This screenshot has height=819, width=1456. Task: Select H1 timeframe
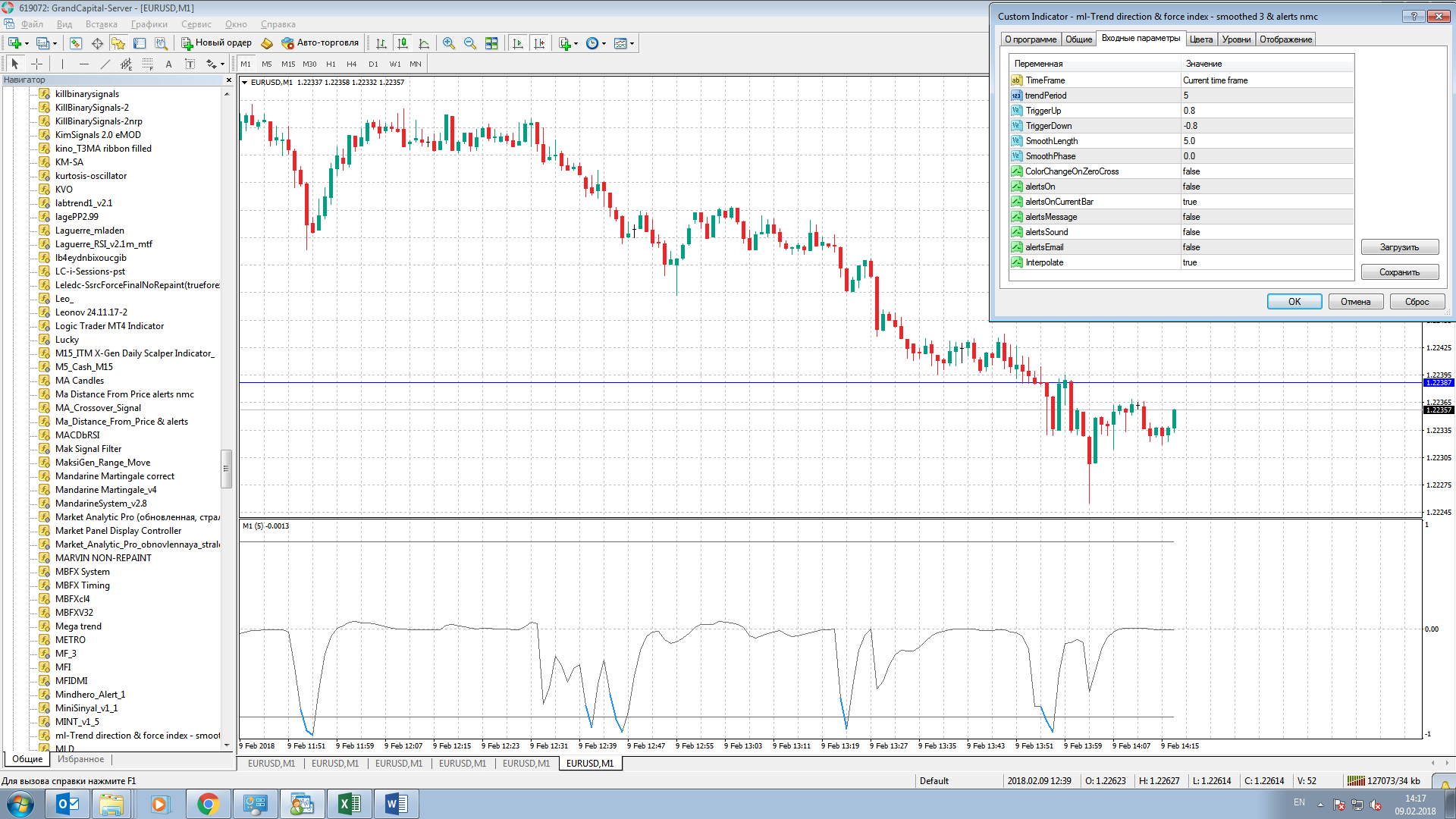click(331, 64)
